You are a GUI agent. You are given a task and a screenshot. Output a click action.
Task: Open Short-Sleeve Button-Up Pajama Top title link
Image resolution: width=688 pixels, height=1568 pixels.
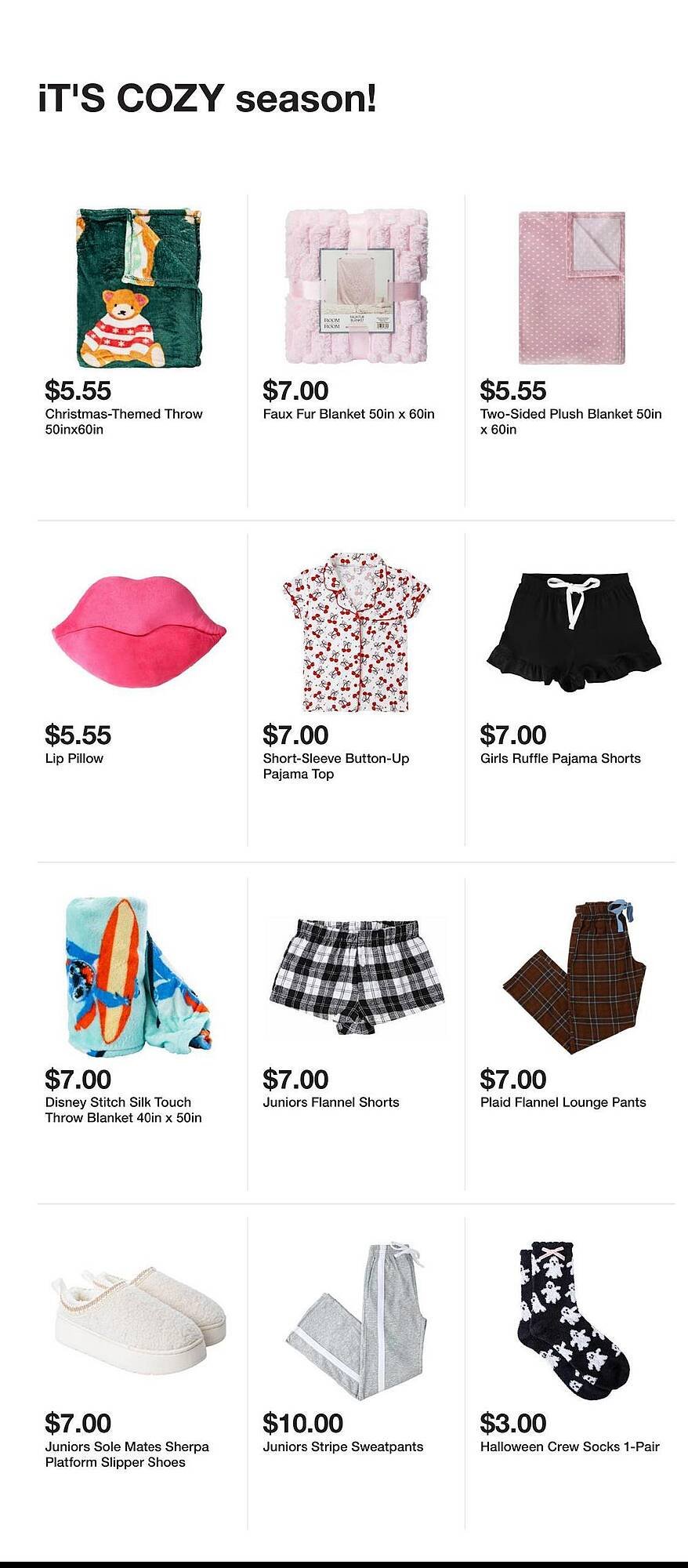point(336,766)
